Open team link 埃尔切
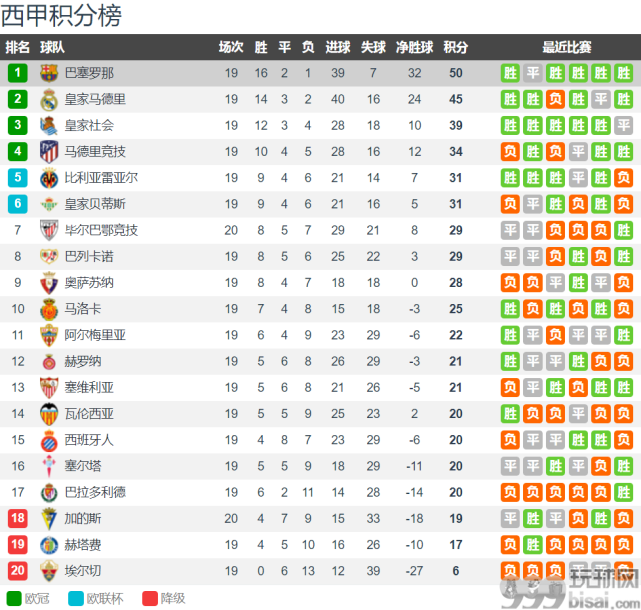641x610 pixels. (83, 571)
